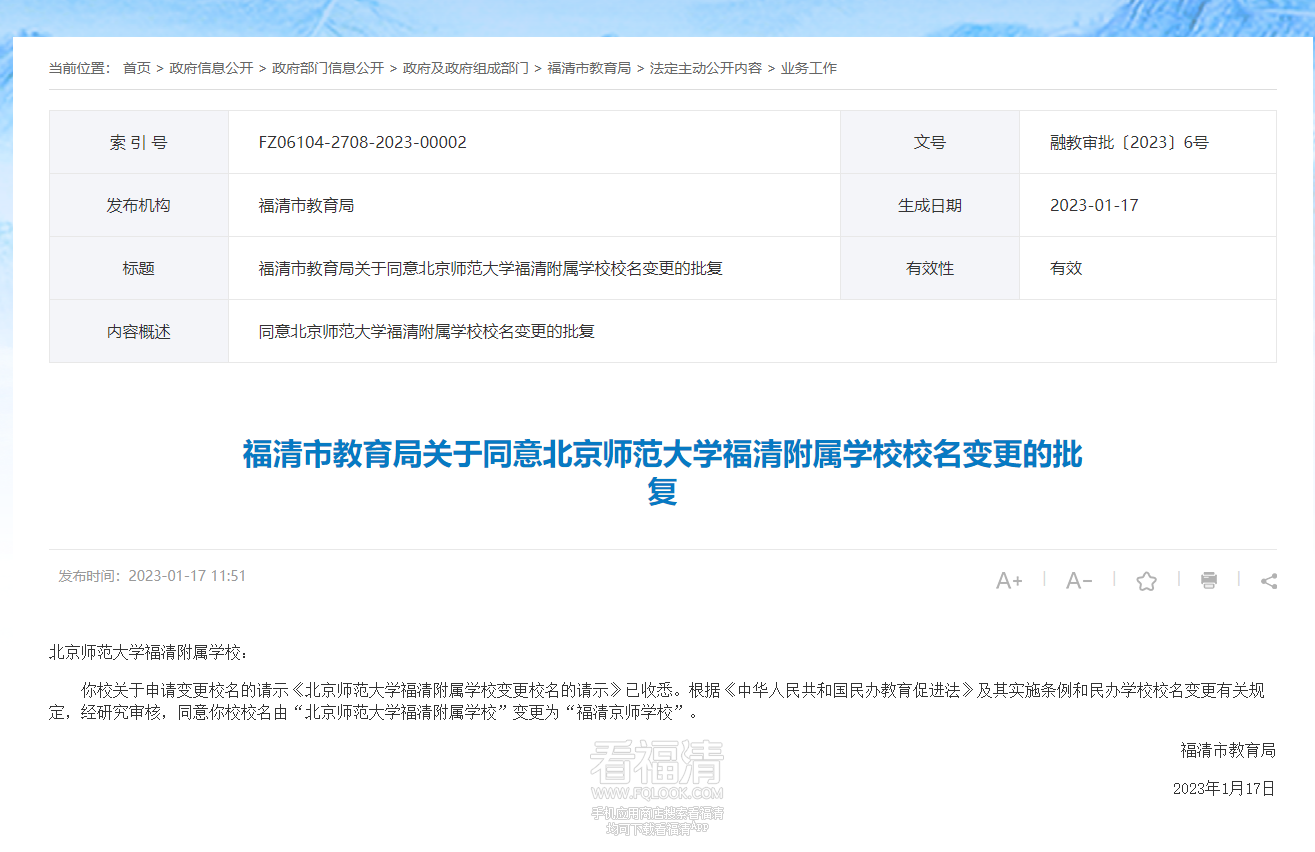Screen dimensions: 1315x852
Task: Click the 标题 label cell
Action: click(x=139, y=268)
